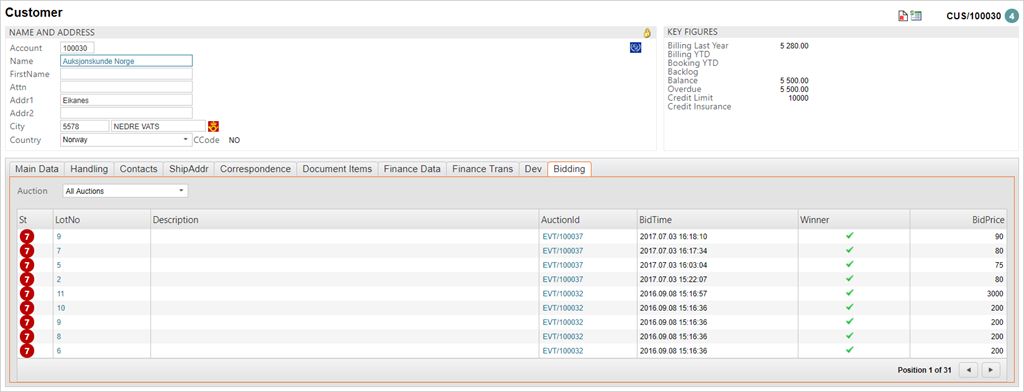Click the red status 7 icon for lot 9 EVT/100037
The width and height of the screenshot is (1024, 392).
(27, 237)
